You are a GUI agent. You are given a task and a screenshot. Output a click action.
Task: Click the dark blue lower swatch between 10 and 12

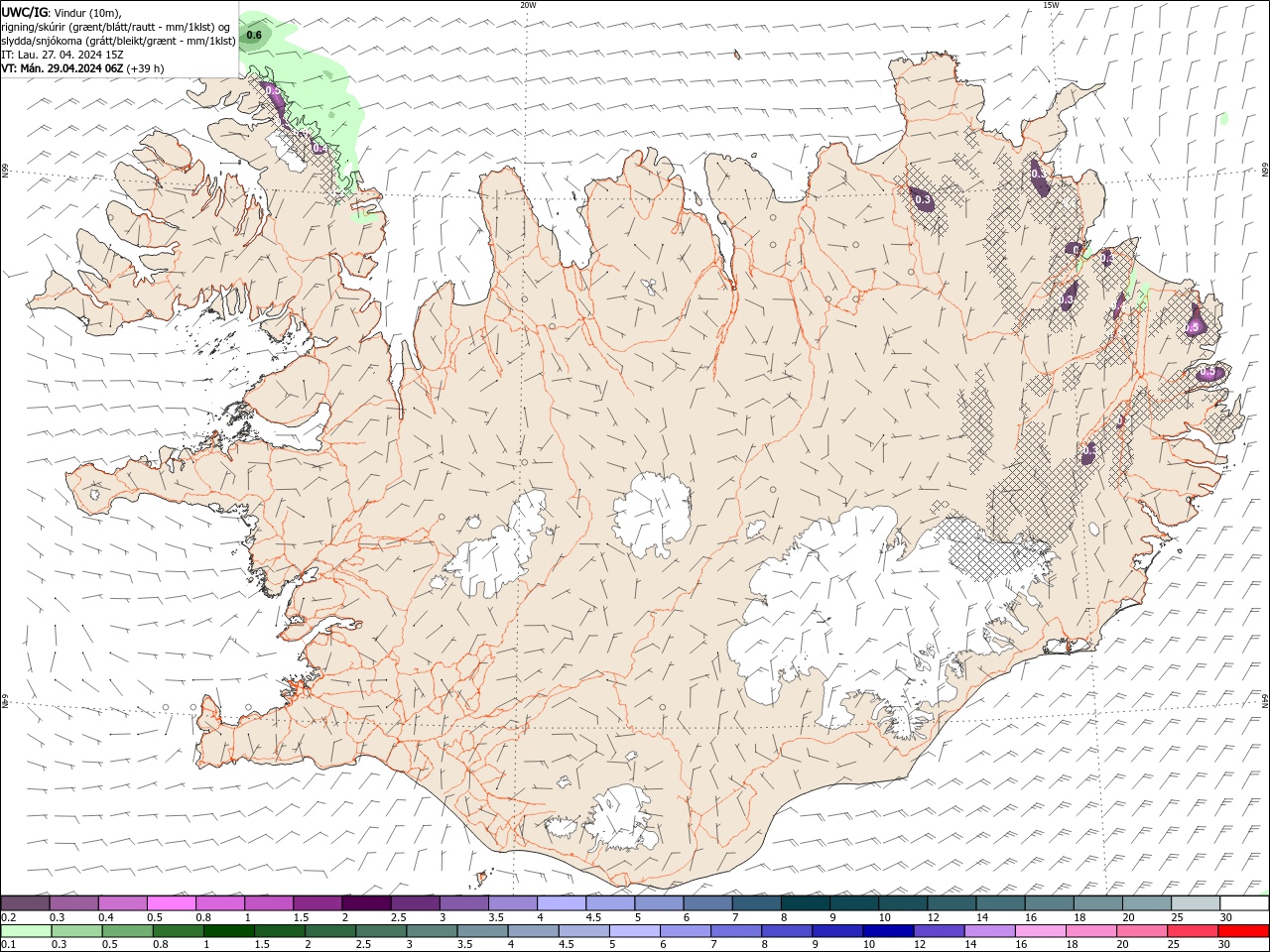(888, 931)
